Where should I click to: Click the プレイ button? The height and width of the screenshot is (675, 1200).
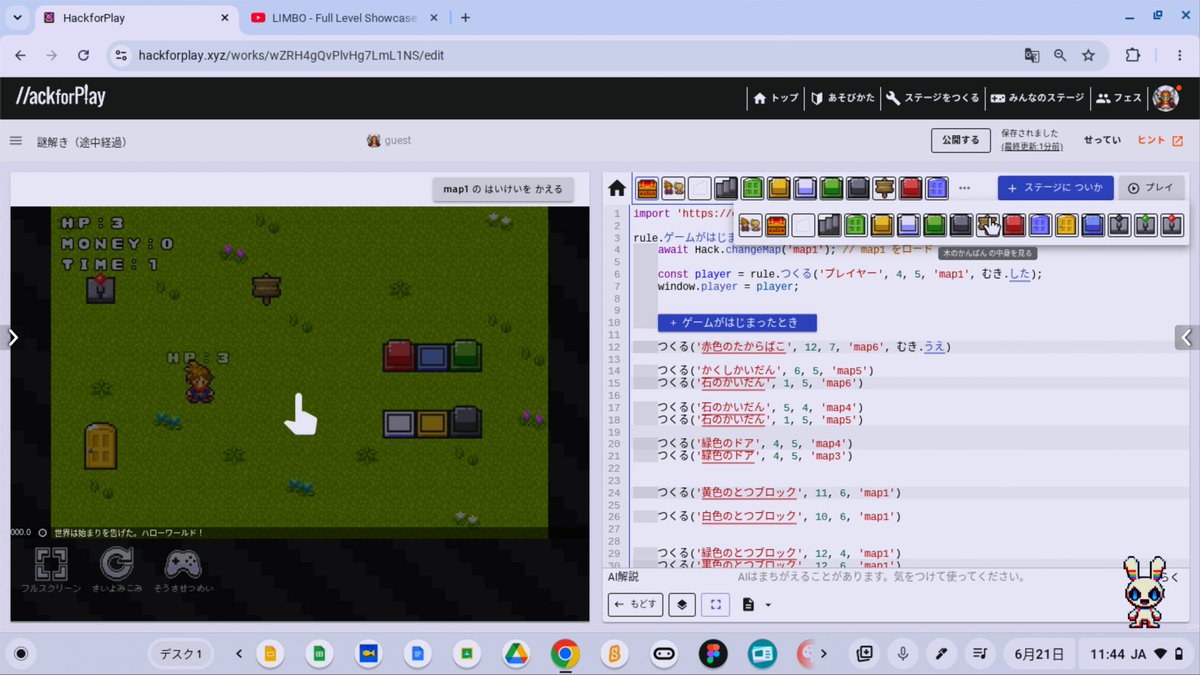coord(1151,188)
